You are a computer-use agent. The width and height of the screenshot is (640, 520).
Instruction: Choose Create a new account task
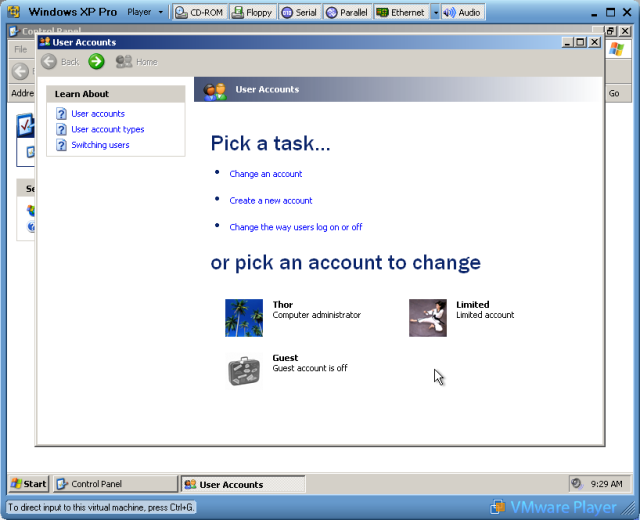point(271,200)
